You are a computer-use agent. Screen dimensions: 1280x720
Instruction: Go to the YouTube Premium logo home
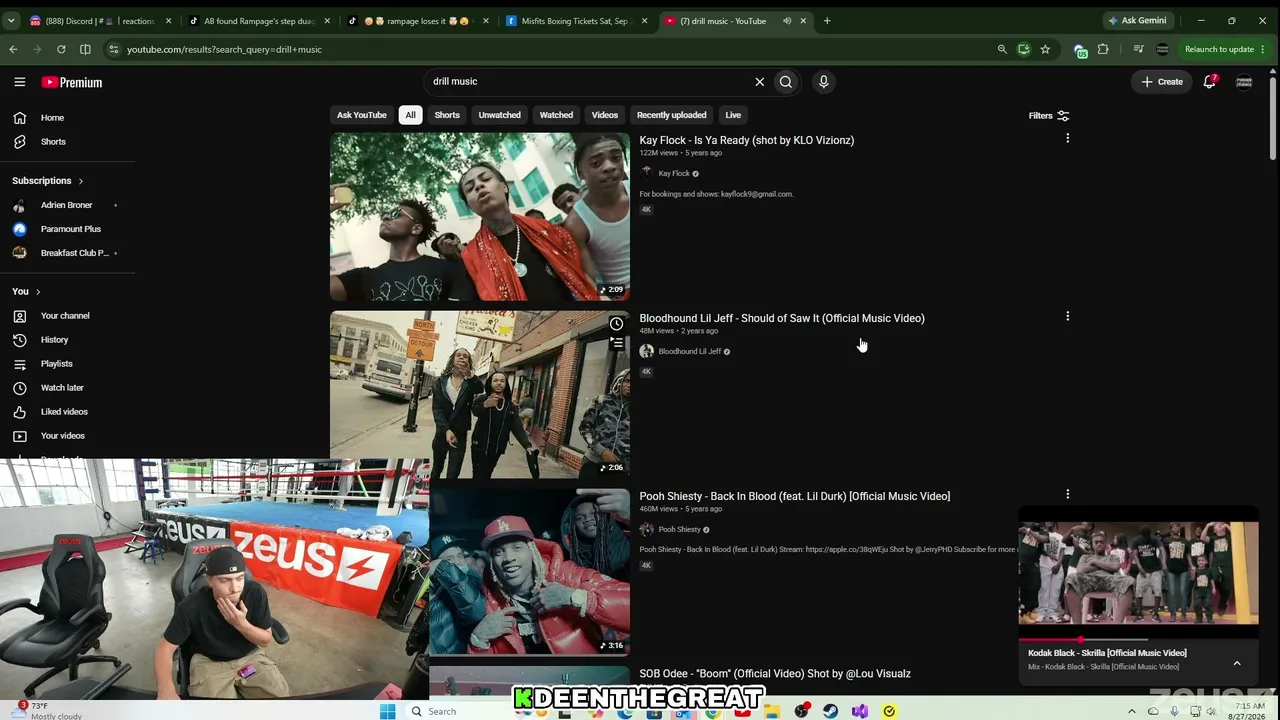(x=72, y=82)
